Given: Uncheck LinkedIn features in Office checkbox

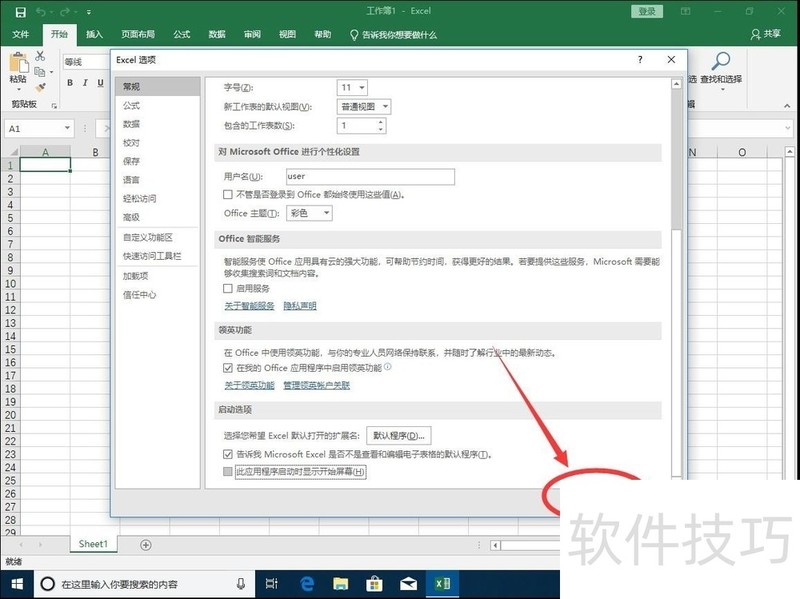Looking at the screenshot, I should click(228, 367).
